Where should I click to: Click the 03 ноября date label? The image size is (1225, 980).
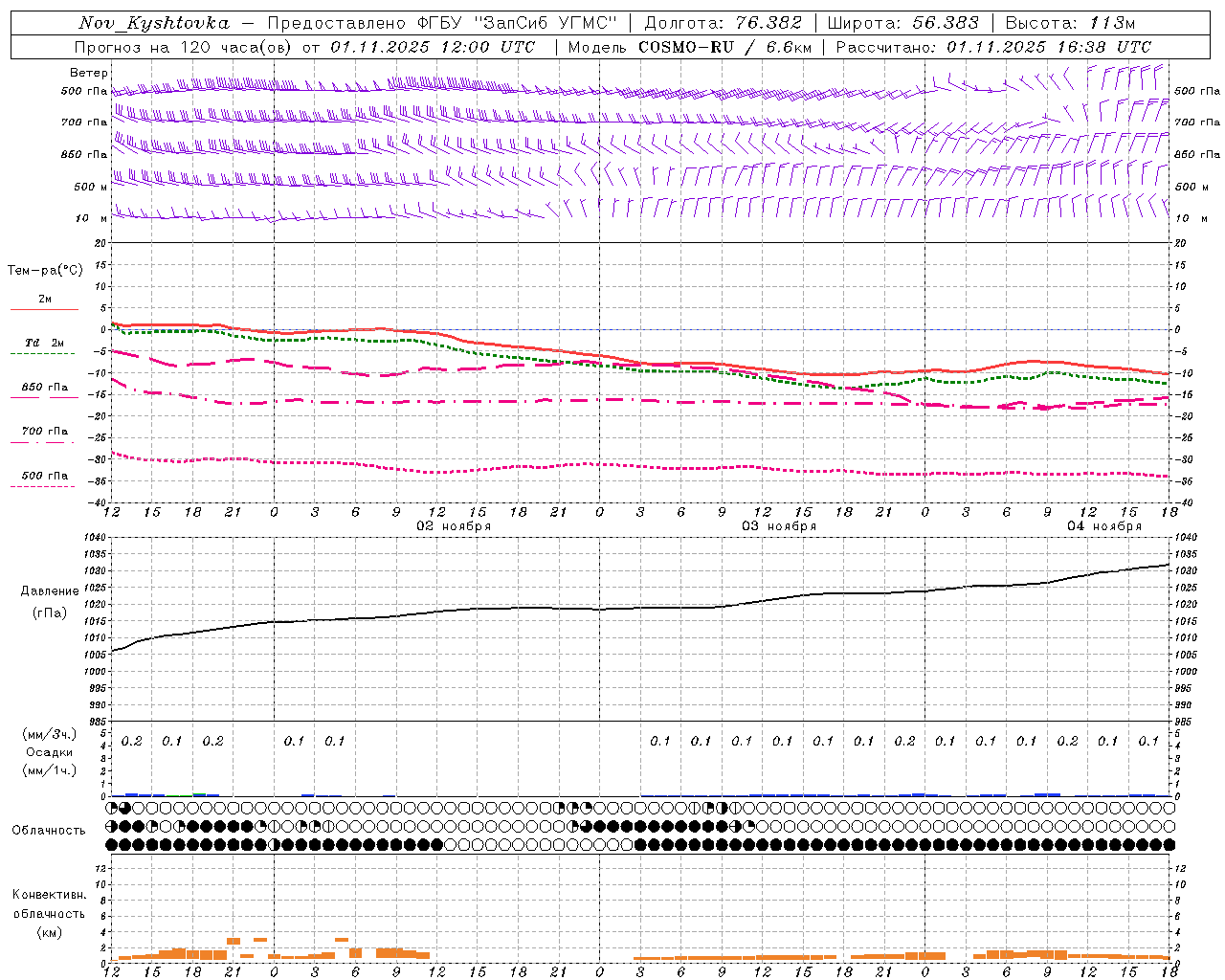pos(779,526)
